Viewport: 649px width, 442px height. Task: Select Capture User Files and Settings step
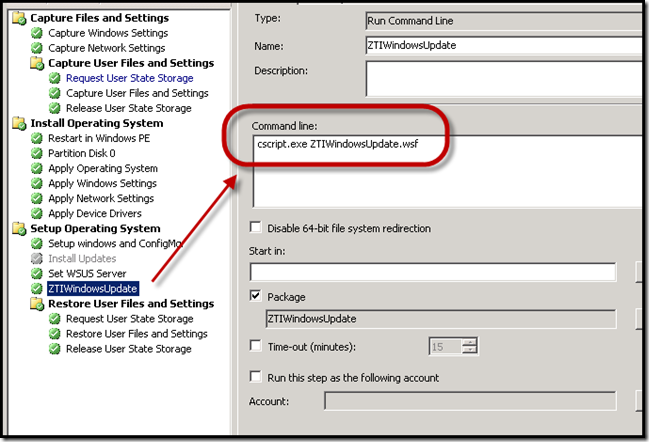coord(137,93)
